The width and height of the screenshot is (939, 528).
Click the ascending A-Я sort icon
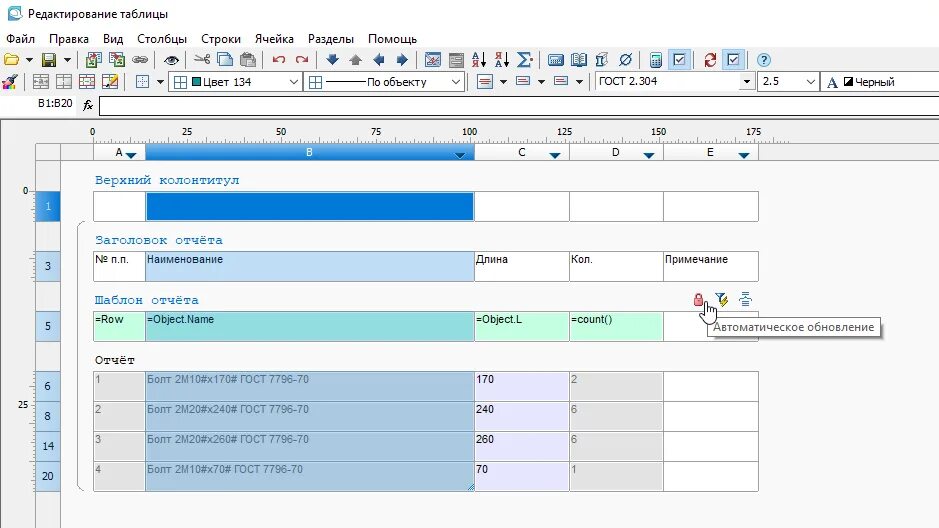point(478,60)
